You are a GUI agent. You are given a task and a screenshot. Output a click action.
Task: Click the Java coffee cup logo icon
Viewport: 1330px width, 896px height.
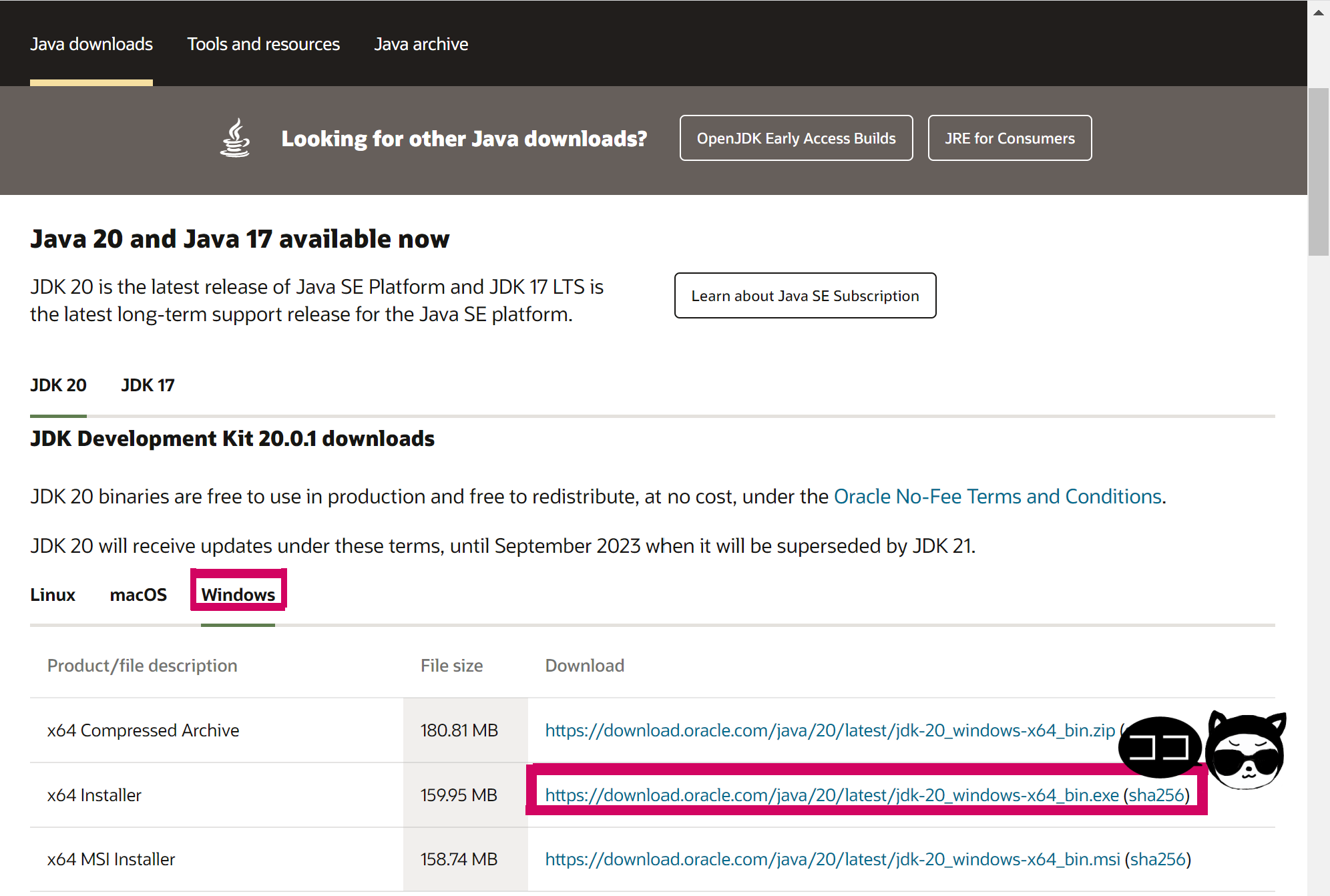click(235, 138)
